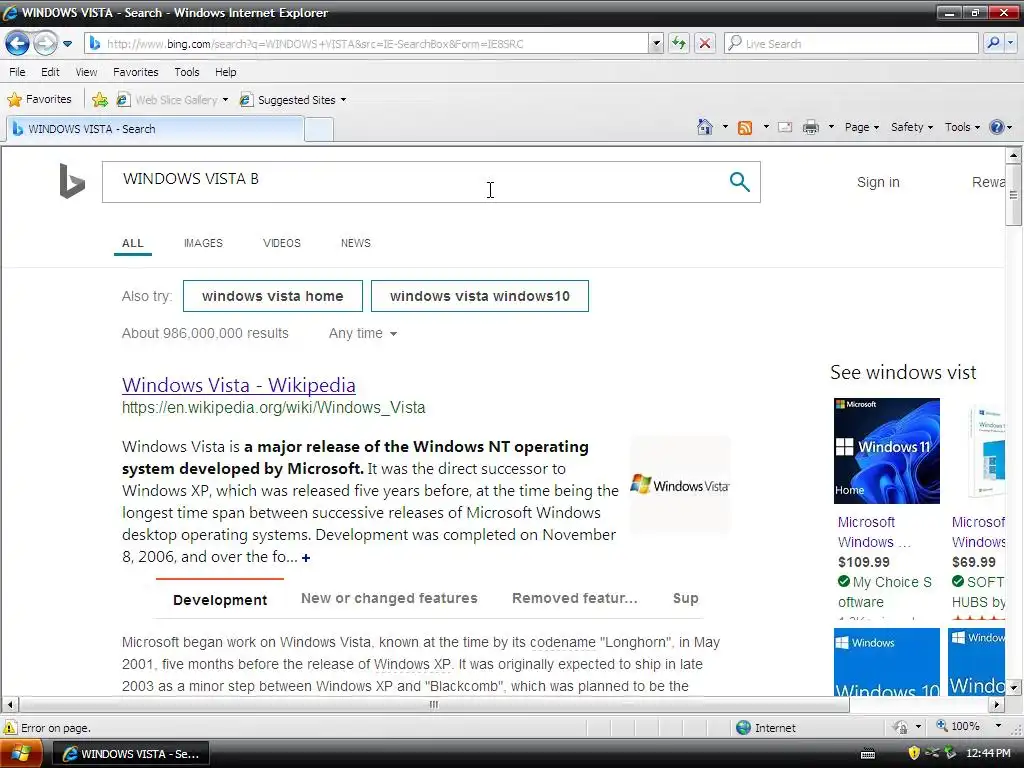Open the Favorites star button
Viewport: 1024px width, 768px height.
click(39, 99)
